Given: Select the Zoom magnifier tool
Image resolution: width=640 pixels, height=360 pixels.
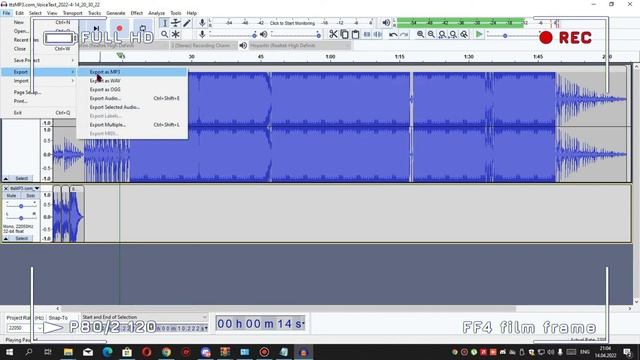Looking at the screenshot, I should [x=164, y=34].
